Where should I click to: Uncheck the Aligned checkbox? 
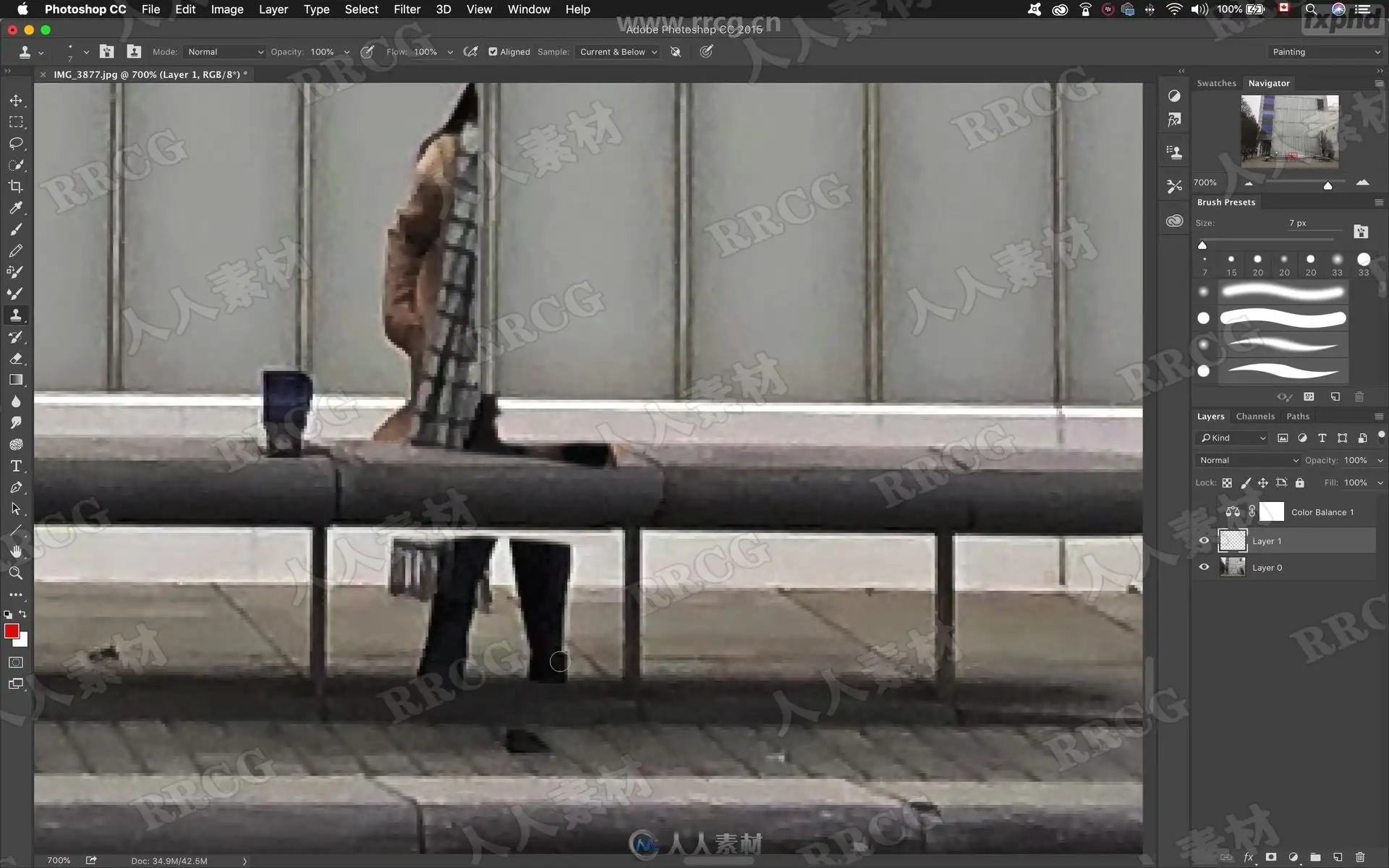[x=493, y=52]
